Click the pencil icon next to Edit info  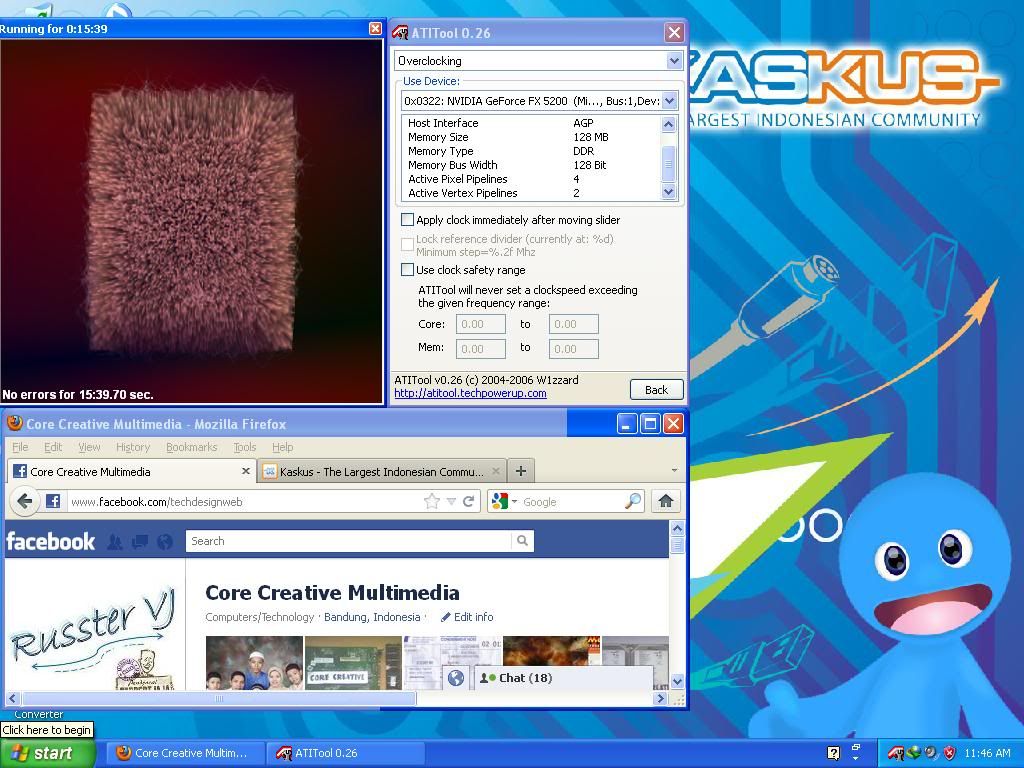(x=446, y=617)
